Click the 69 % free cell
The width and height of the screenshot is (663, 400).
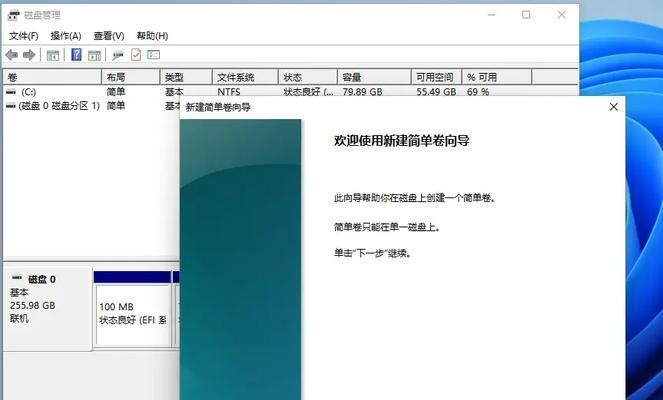coord(478,92)
